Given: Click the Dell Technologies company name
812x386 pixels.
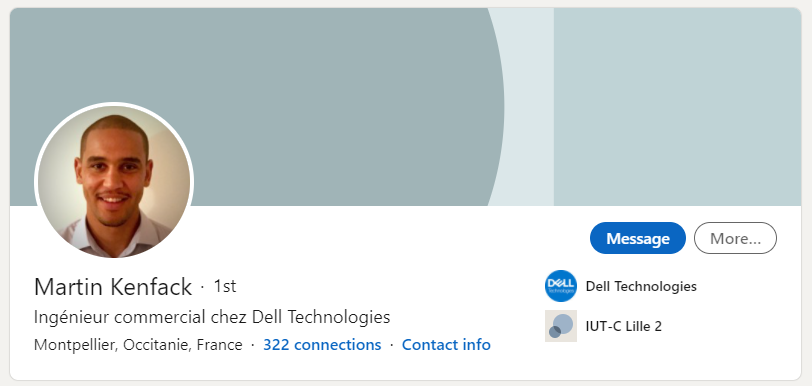Looking at the screenshot, I should (x=641, y=286).
